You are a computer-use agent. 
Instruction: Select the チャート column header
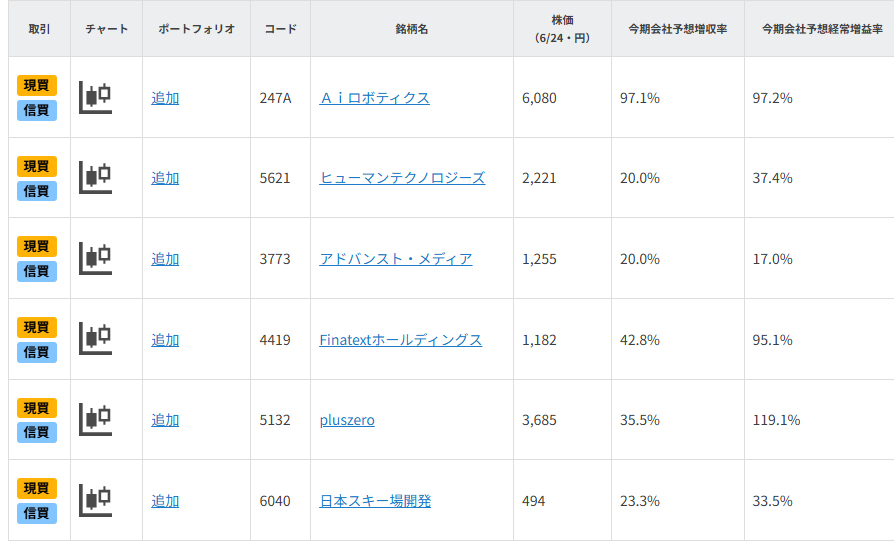pyautogui.click(x=107, y=29)
